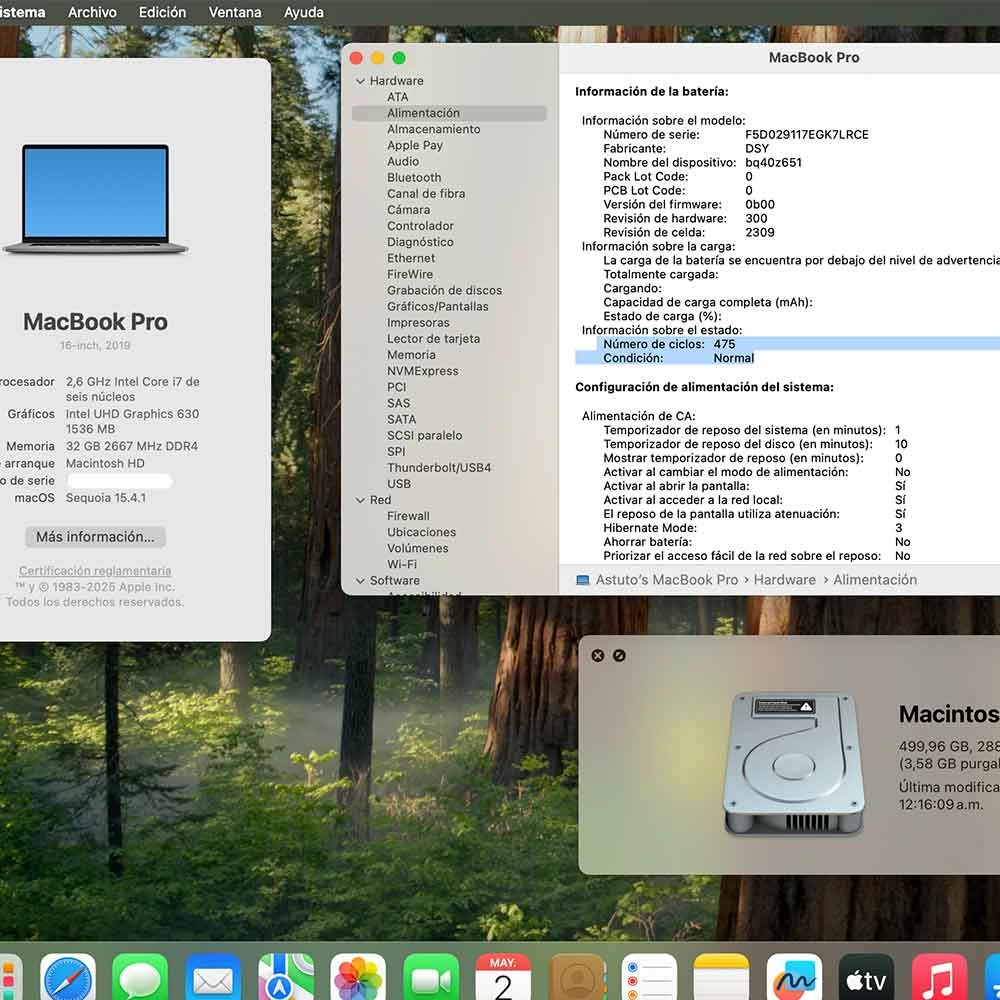Open Safari from the Dock
The width and height of the screenshot is (1000, 1000).
tap(68, 979)
